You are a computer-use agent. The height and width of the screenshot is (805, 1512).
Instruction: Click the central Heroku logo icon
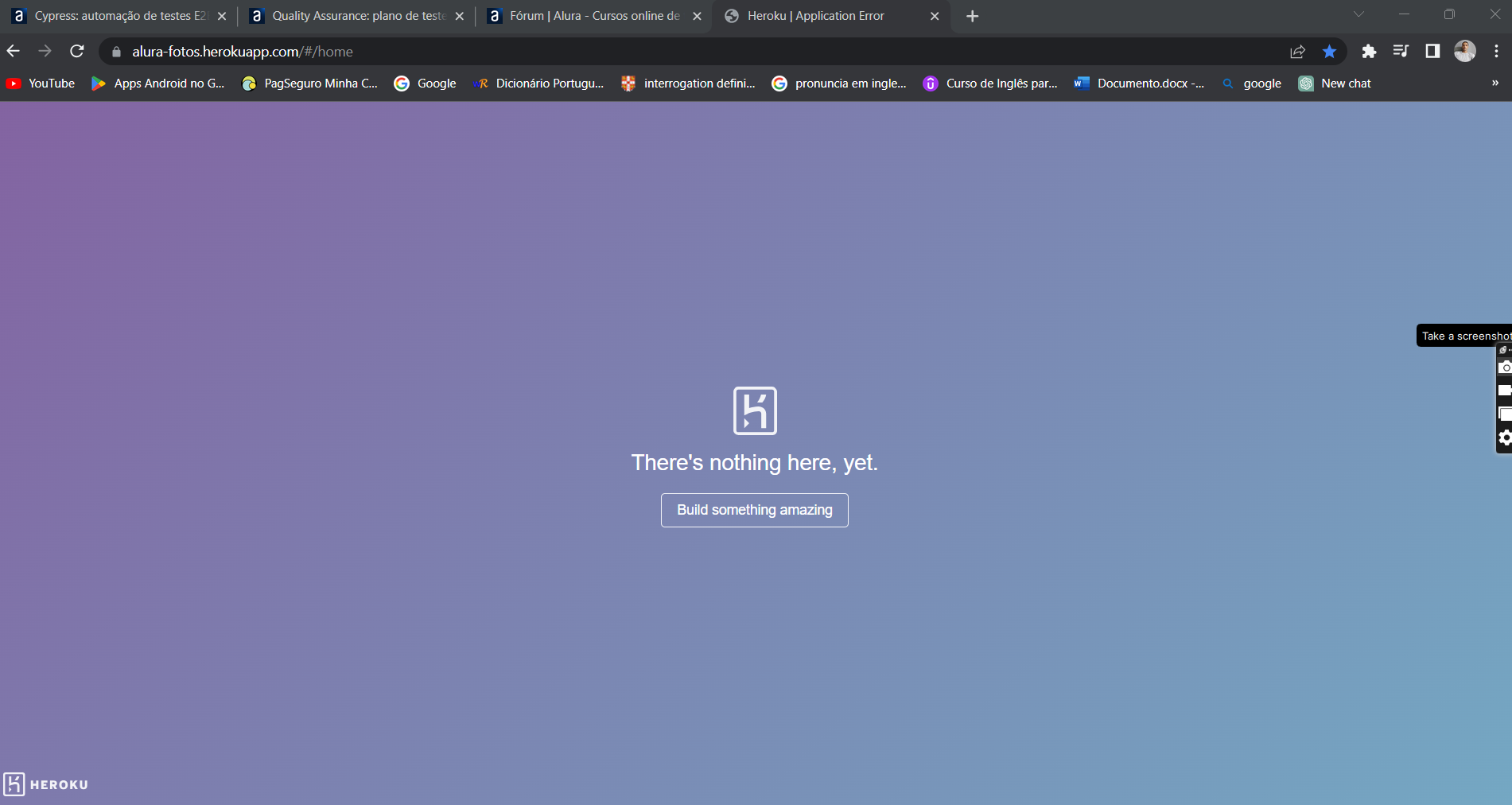[x=755, y=410]
